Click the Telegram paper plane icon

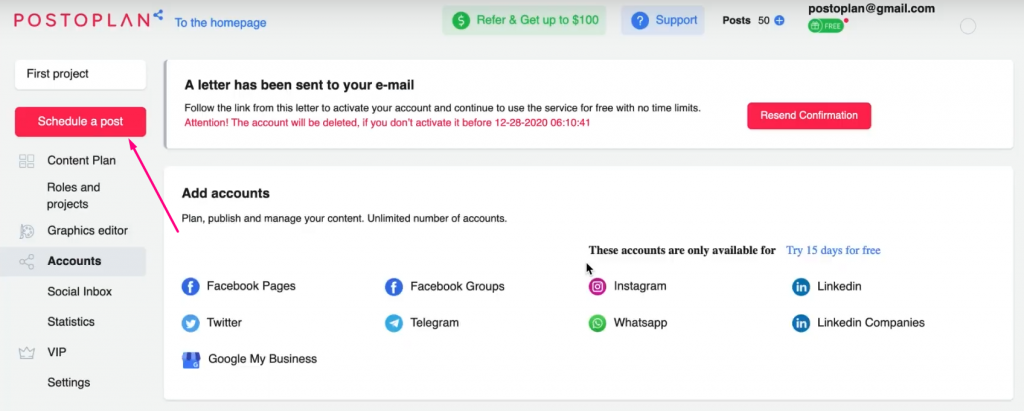394,323
